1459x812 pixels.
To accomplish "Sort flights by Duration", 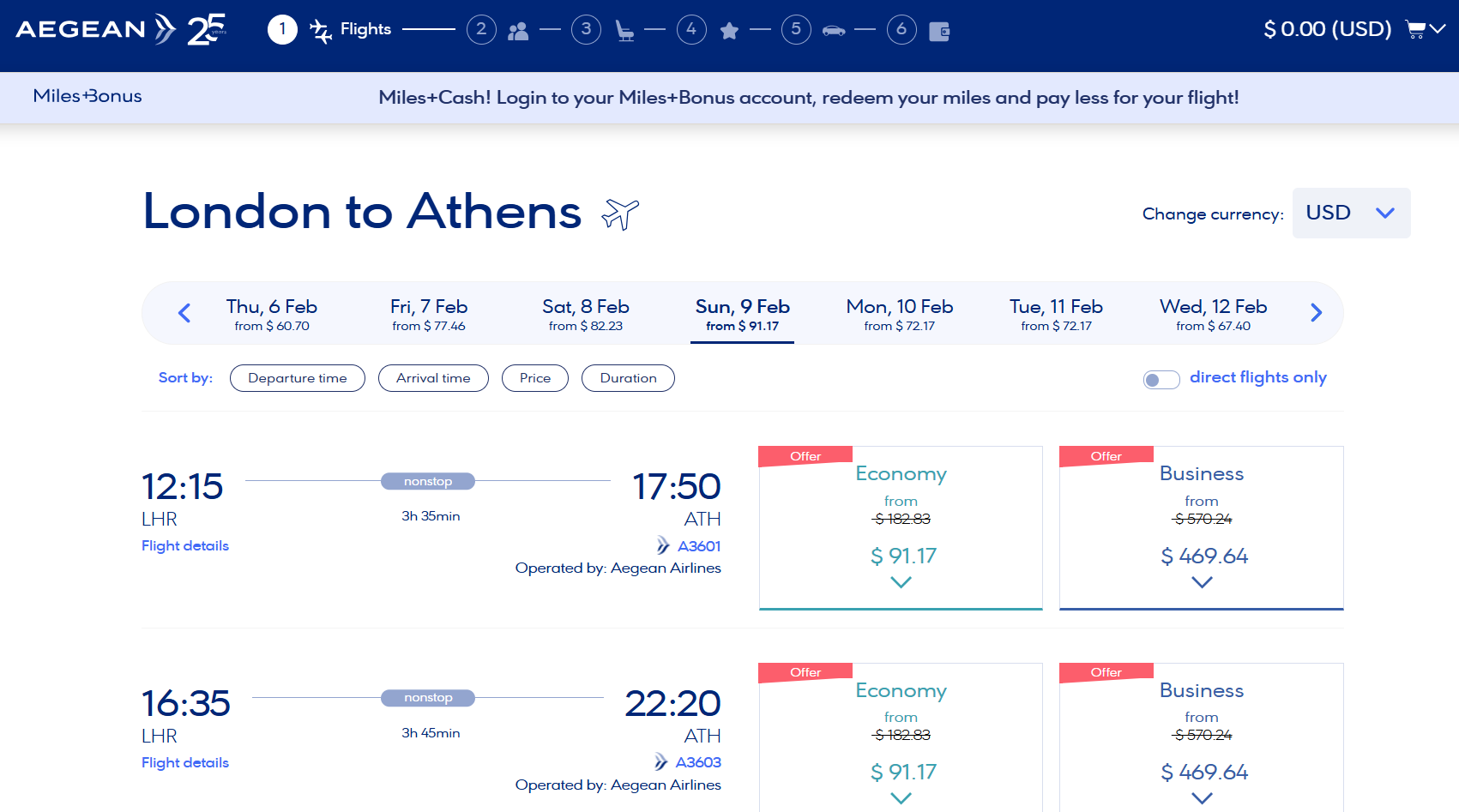I will pyautogui.click(x=628, y=378).
